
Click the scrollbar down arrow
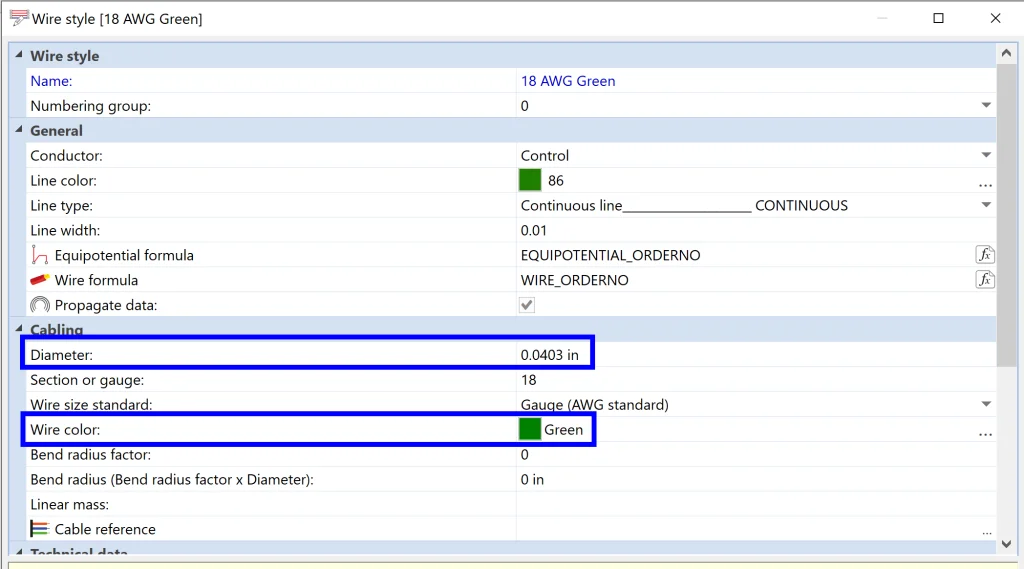[x=1007, y=543]
